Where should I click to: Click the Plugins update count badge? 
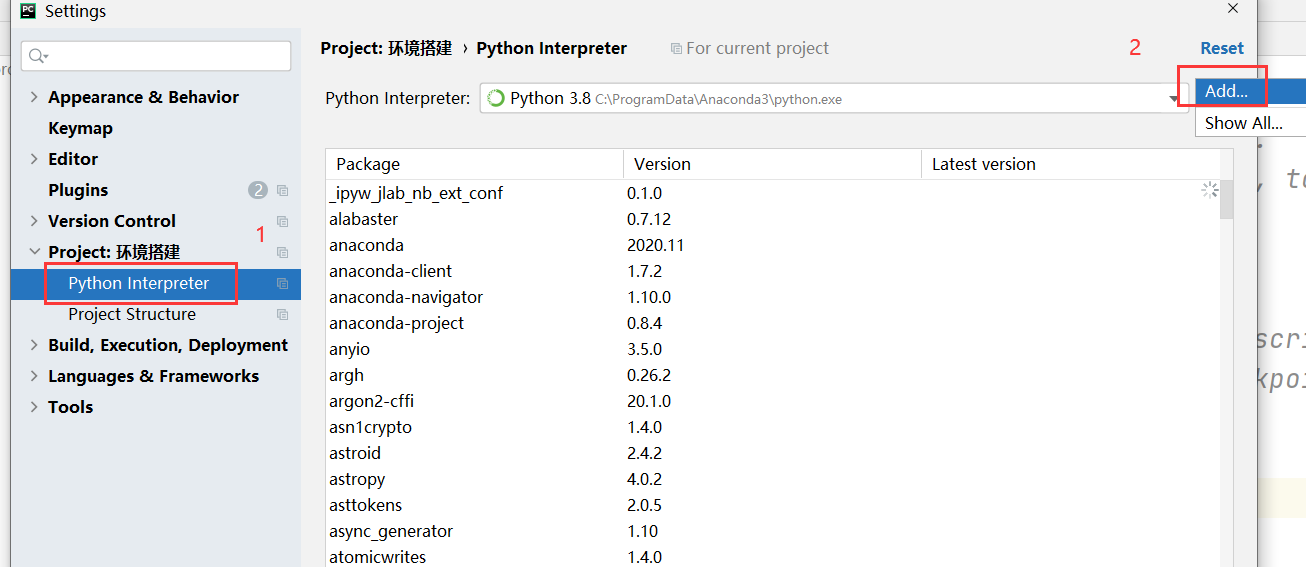coord(258,190)
